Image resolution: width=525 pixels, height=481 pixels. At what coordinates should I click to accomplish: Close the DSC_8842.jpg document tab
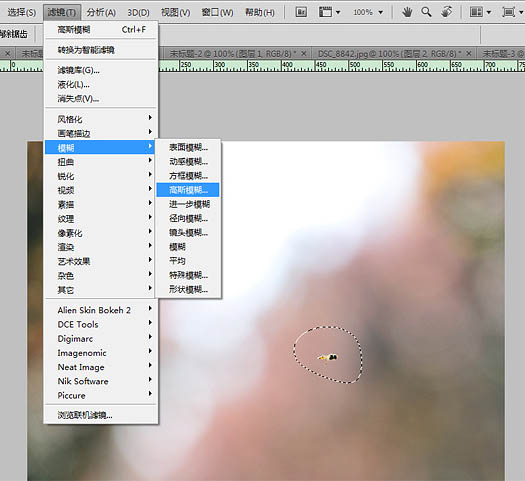click(469, 53)
